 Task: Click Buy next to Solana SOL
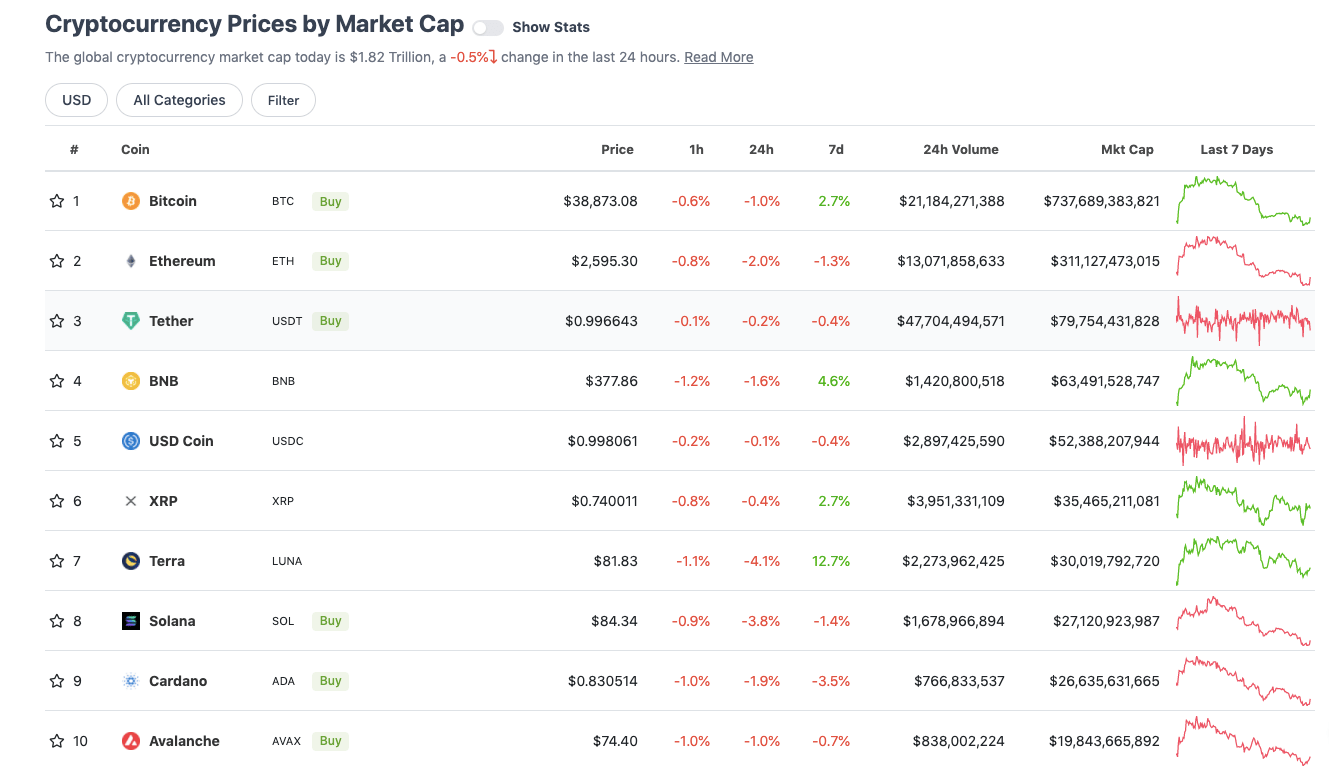click(x=331, y=621)
